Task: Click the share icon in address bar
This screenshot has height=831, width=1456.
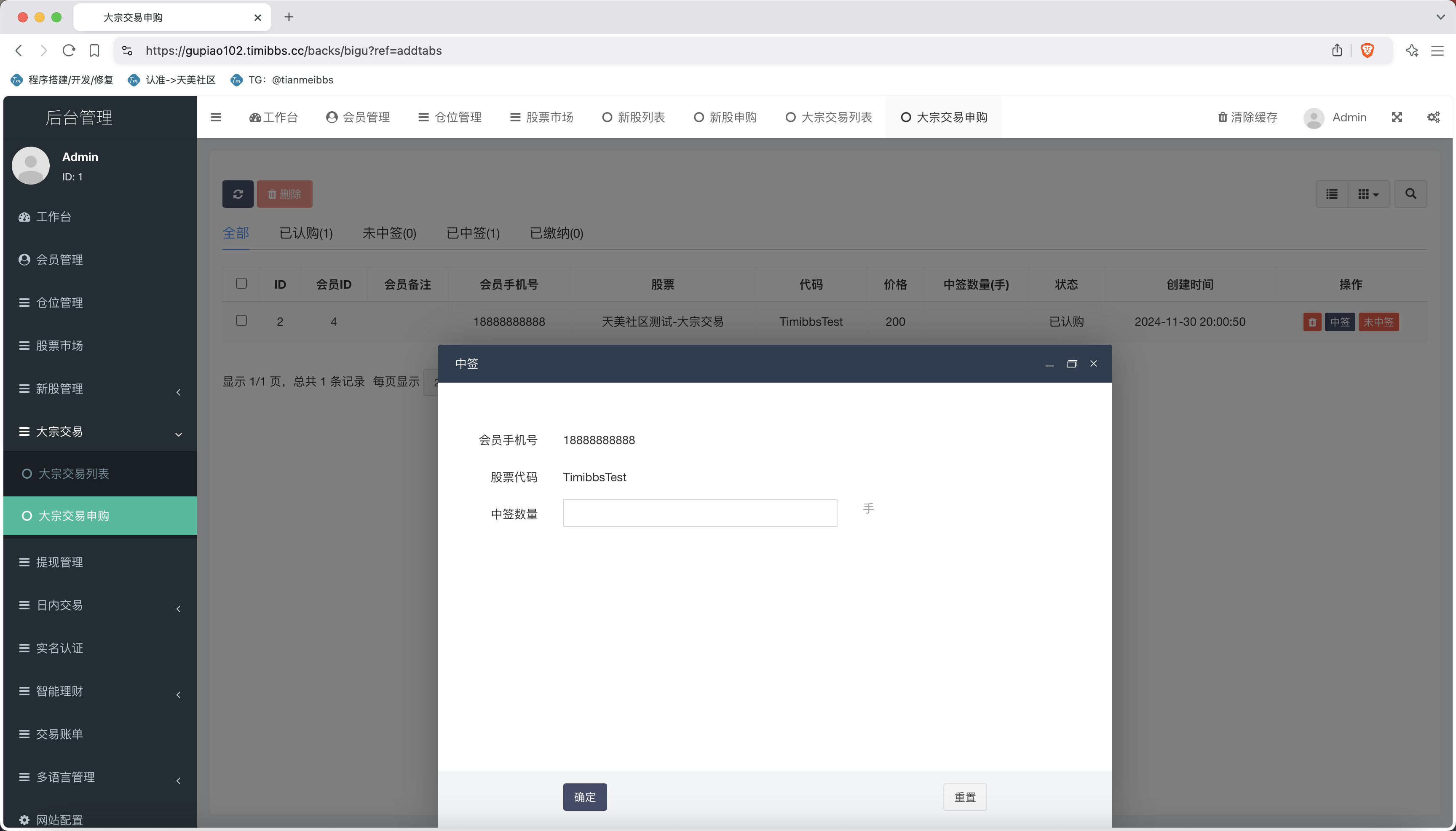Action: tap(1337, 50)
